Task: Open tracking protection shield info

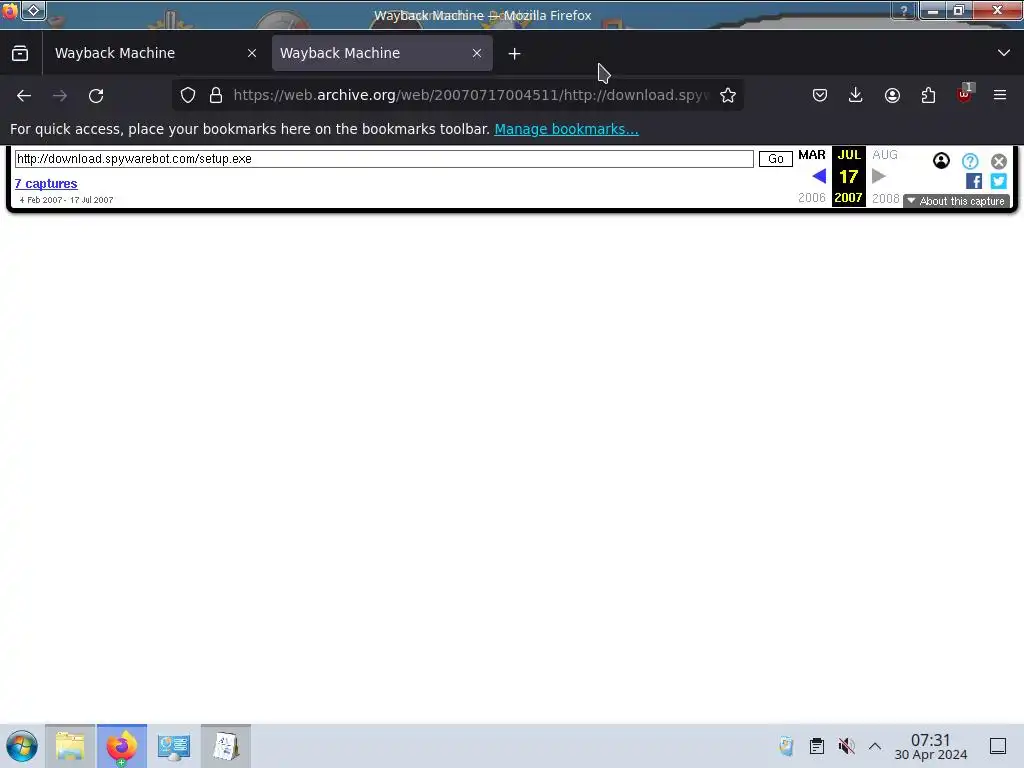Action: [188, 95]
